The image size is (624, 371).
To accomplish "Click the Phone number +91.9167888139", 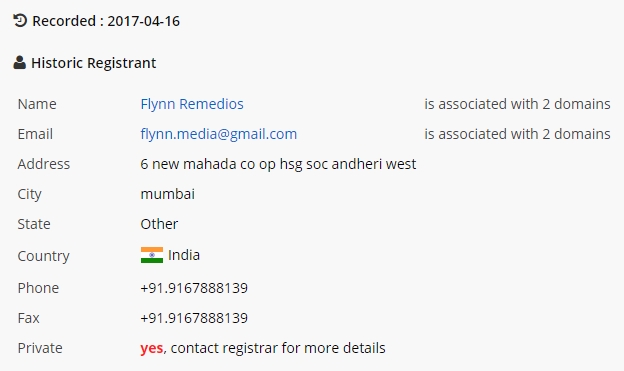I will [x=194, y=288].
